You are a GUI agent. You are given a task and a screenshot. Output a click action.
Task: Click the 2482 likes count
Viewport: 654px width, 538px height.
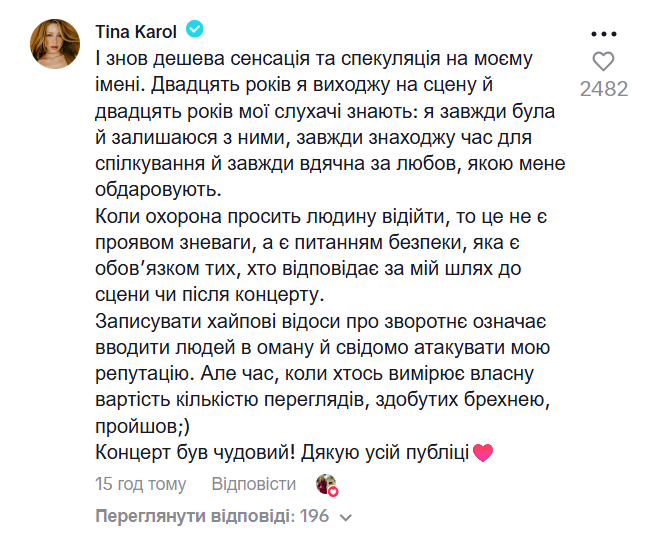(x=603, y=89)
